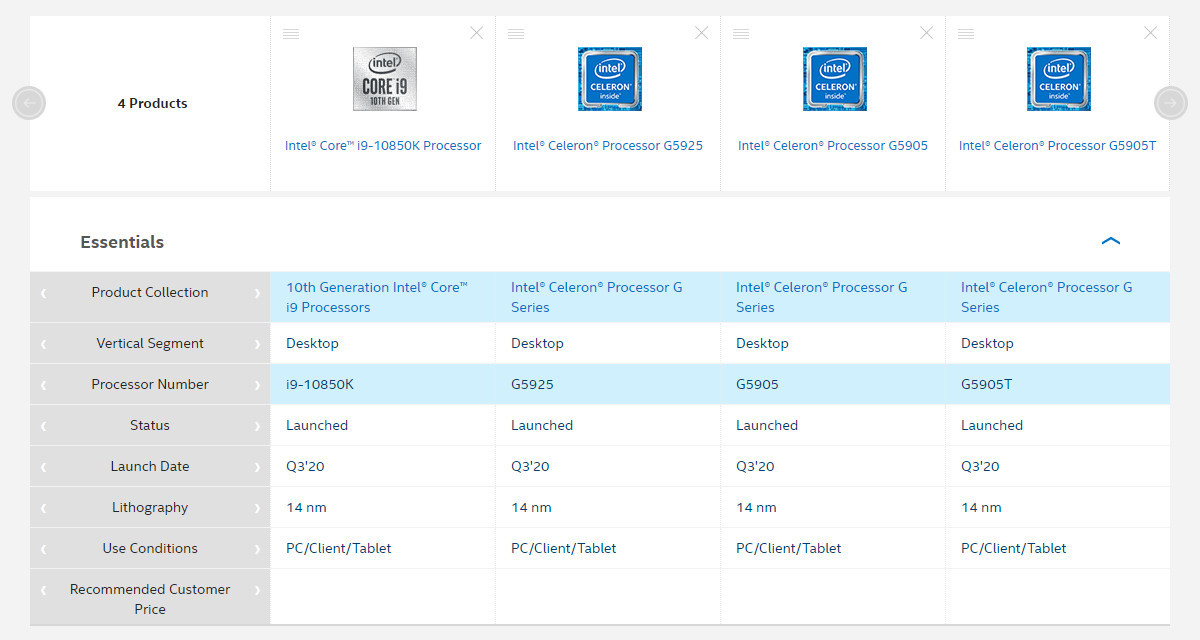Click 'Q3'20' launch date in G5905 column
This screenshot has width=1200, height=640.
tap(755, 466)
